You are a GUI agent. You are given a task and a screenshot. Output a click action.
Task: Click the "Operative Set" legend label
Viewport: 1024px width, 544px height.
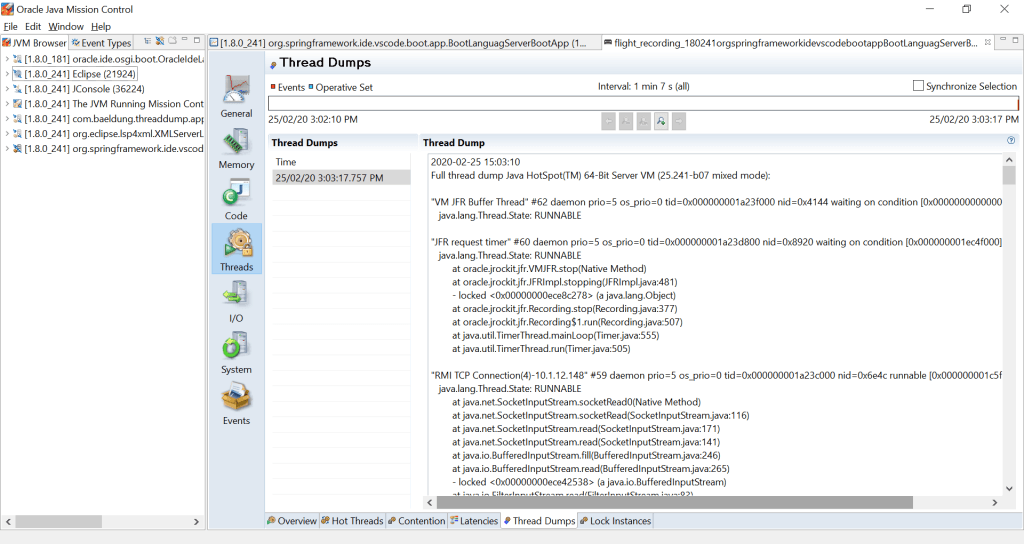[344, 87]
